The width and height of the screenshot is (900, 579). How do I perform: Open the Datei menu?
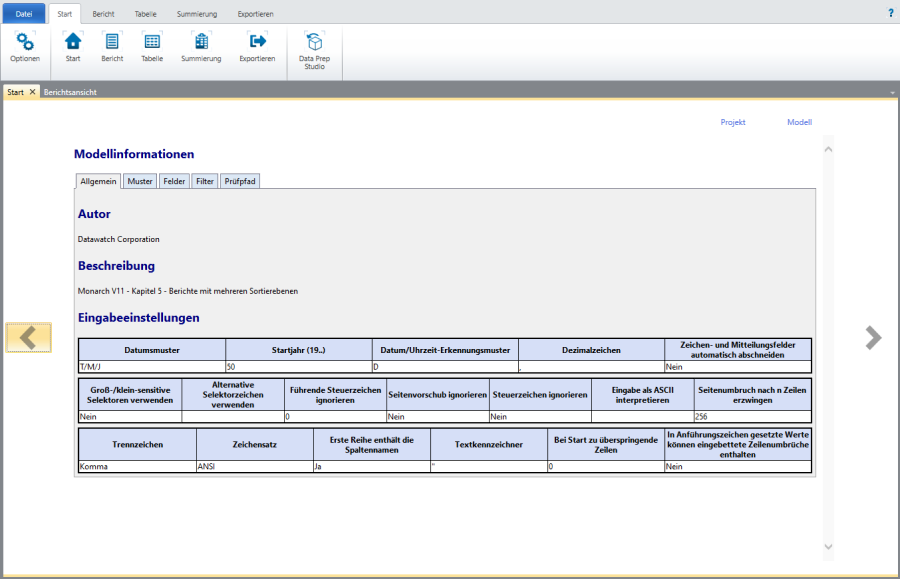23,14
